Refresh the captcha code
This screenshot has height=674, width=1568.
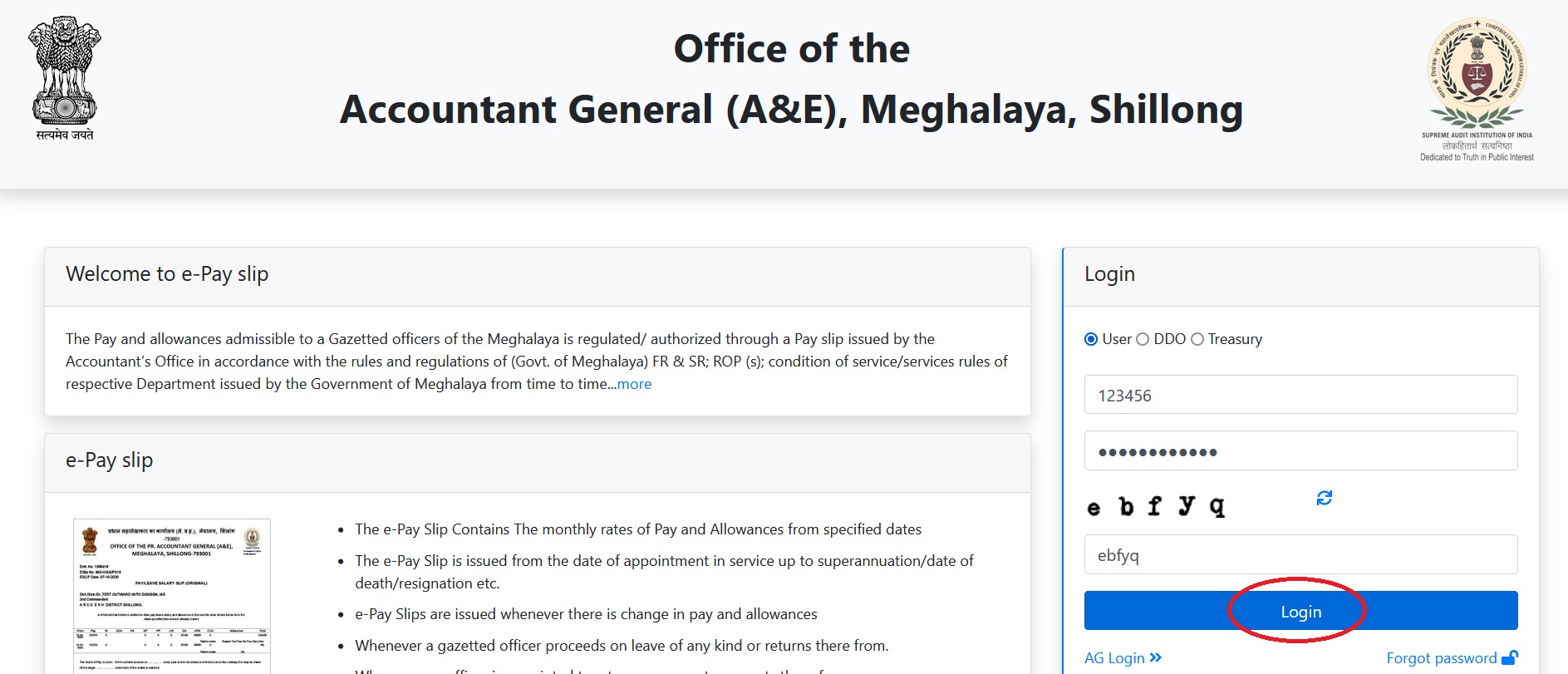1324,498
